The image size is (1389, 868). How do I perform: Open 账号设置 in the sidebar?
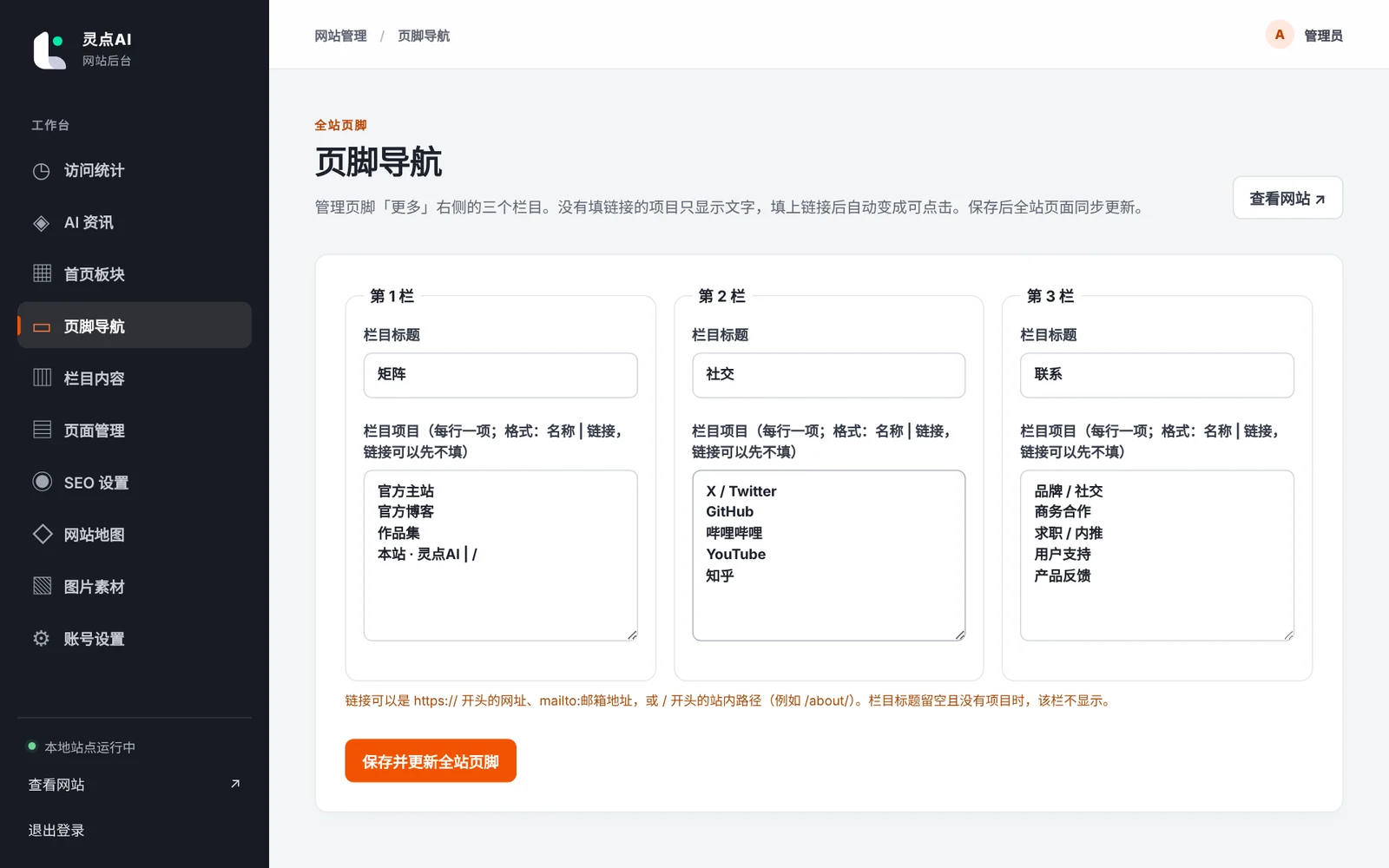pos(135,639)
